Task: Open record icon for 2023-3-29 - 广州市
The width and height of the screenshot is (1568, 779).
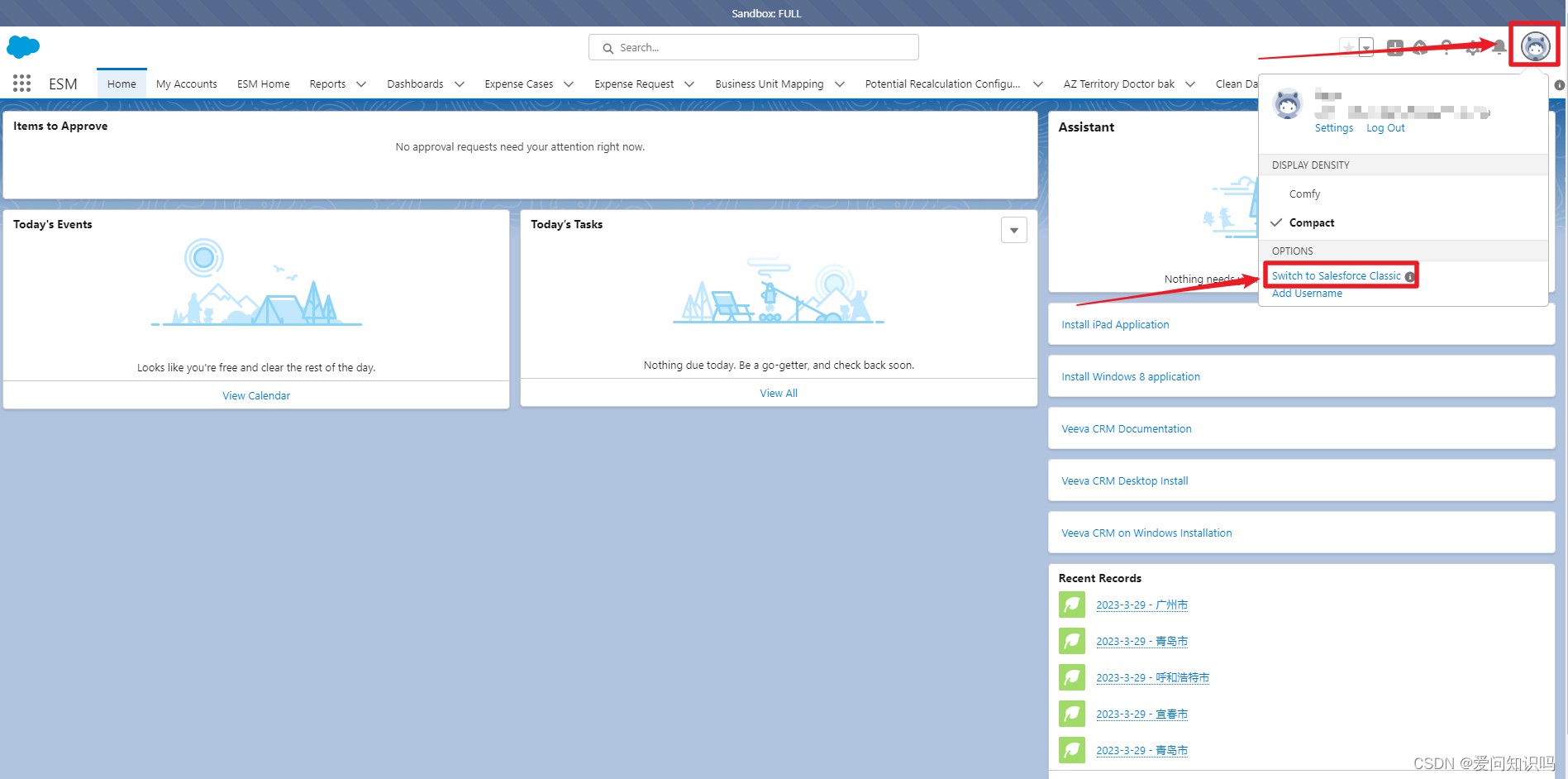Action: pos(1072,605)
